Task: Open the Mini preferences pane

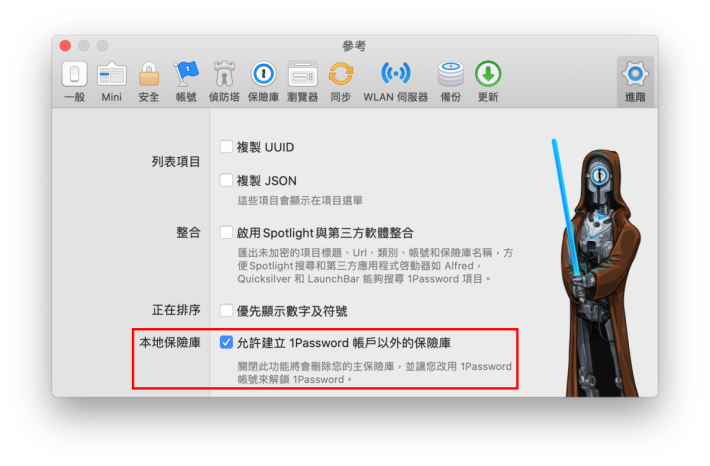Action: pyautogui.click(x=111, y=82)
